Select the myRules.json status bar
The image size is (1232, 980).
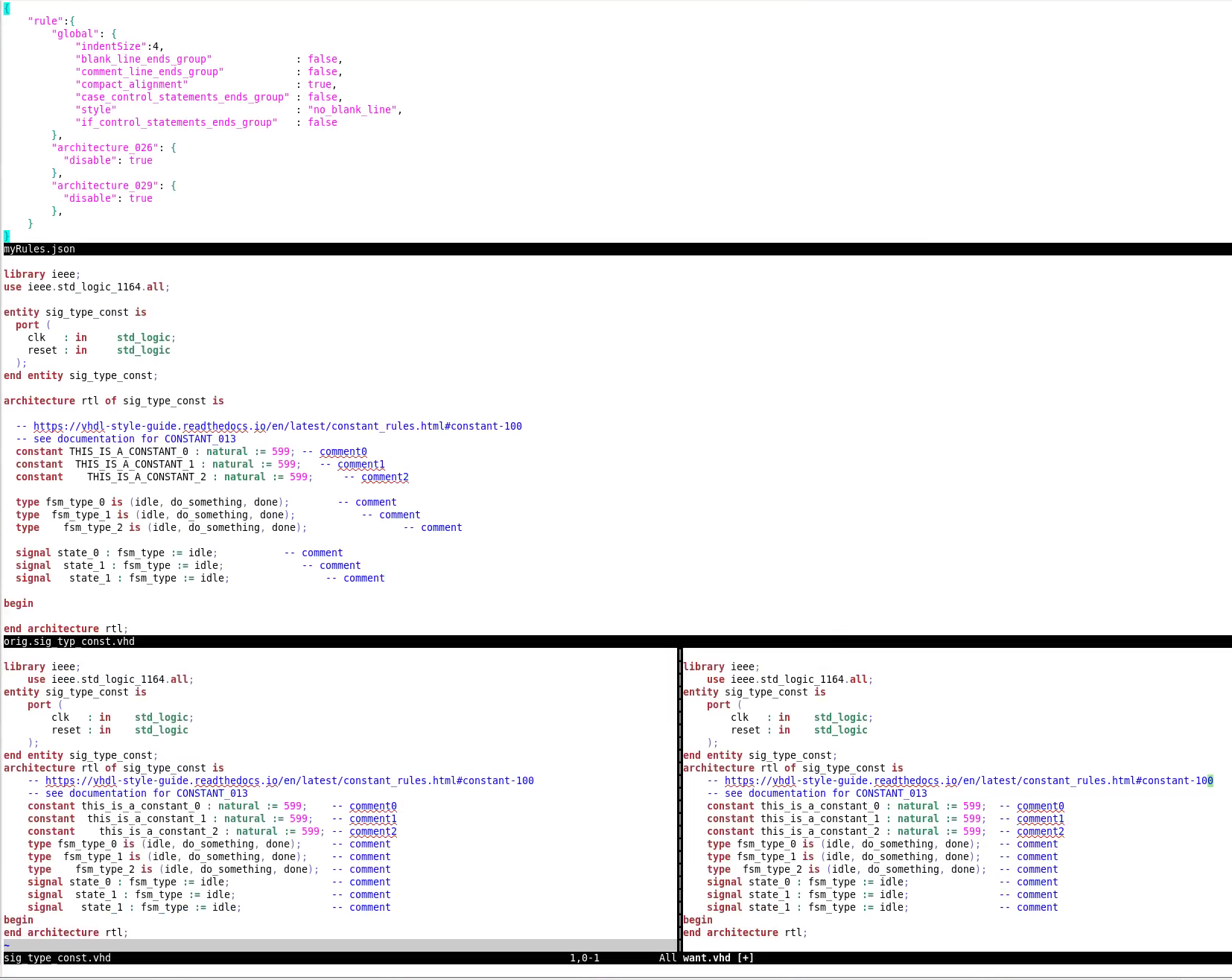[39, 249]
